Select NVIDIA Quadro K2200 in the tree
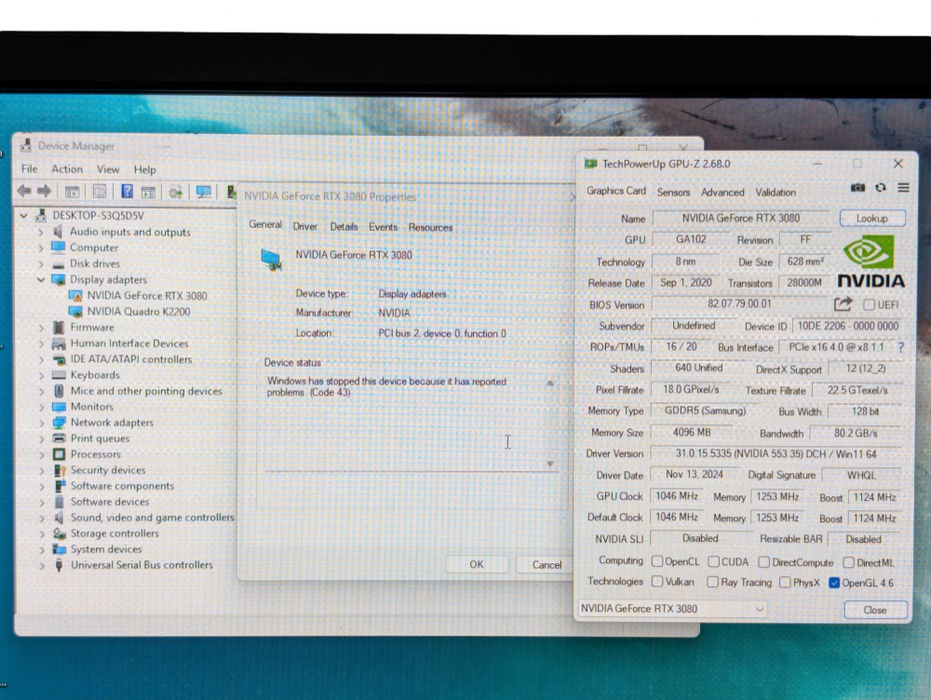Image resolution: width=931 pixels, height=700 pixels. pos(130,312)
